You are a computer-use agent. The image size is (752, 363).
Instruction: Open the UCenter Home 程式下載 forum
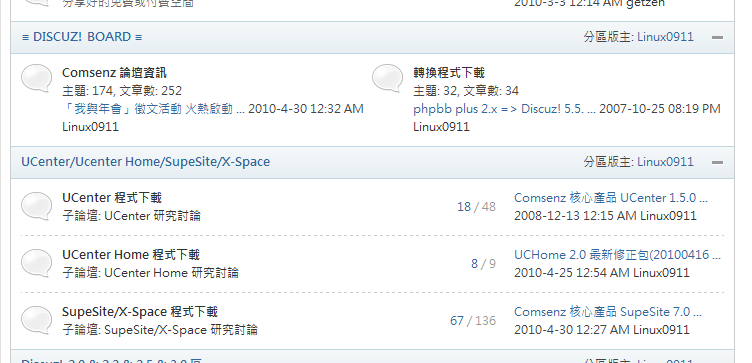tap(131, 255)
